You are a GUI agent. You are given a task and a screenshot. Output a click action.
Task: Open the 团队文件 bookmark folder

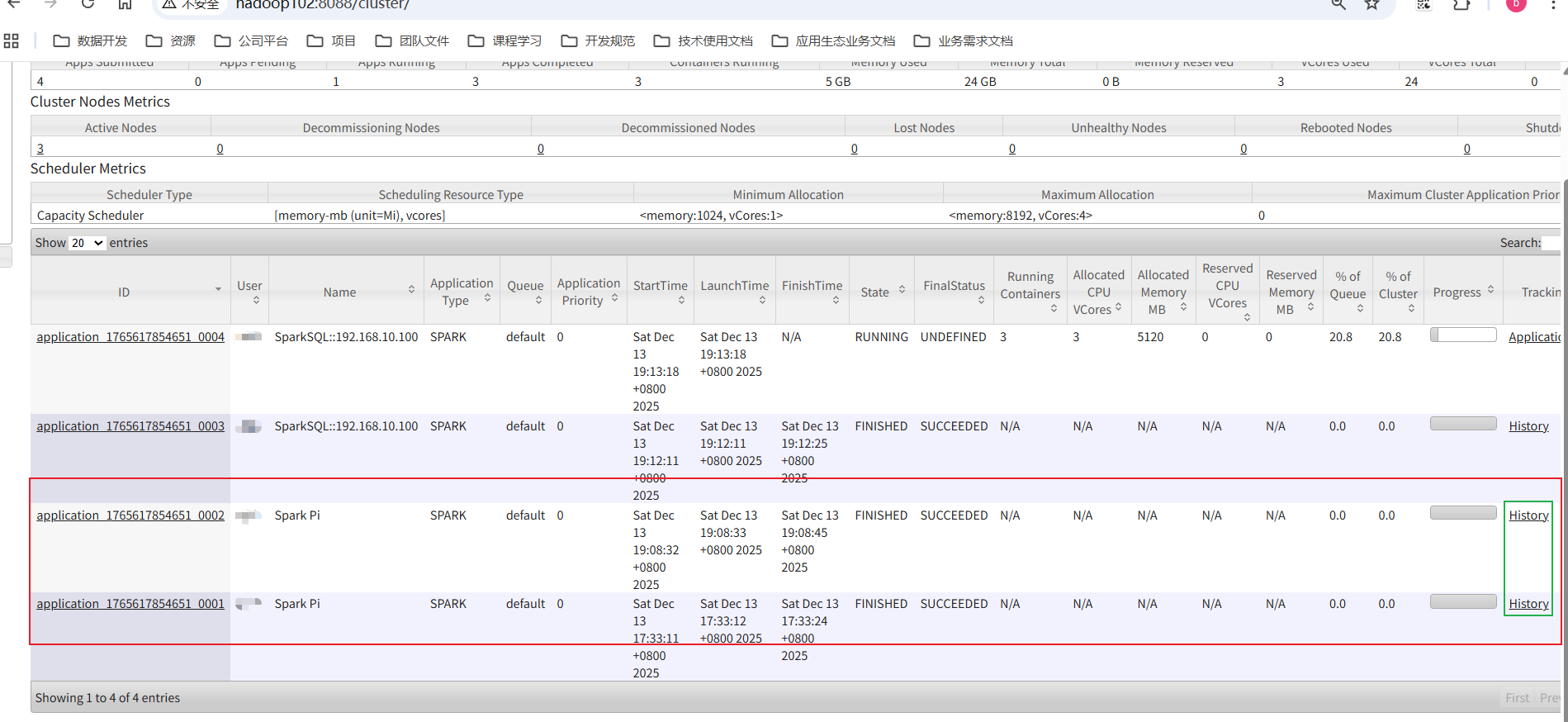(x=412, y=40)
